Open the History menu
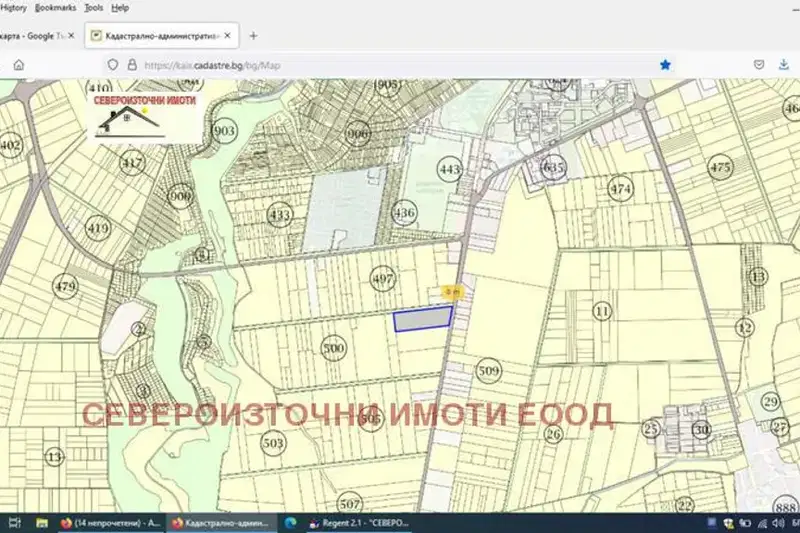 (13, 8)
